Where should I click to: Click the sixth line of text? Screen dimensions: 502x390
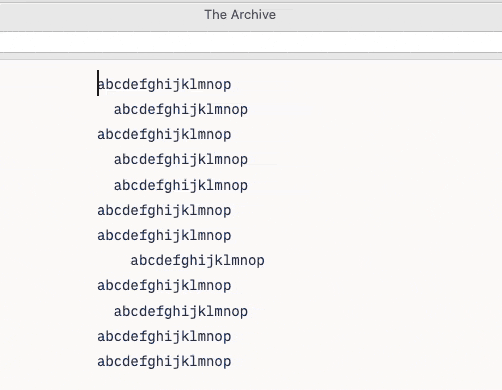(164, 211)
